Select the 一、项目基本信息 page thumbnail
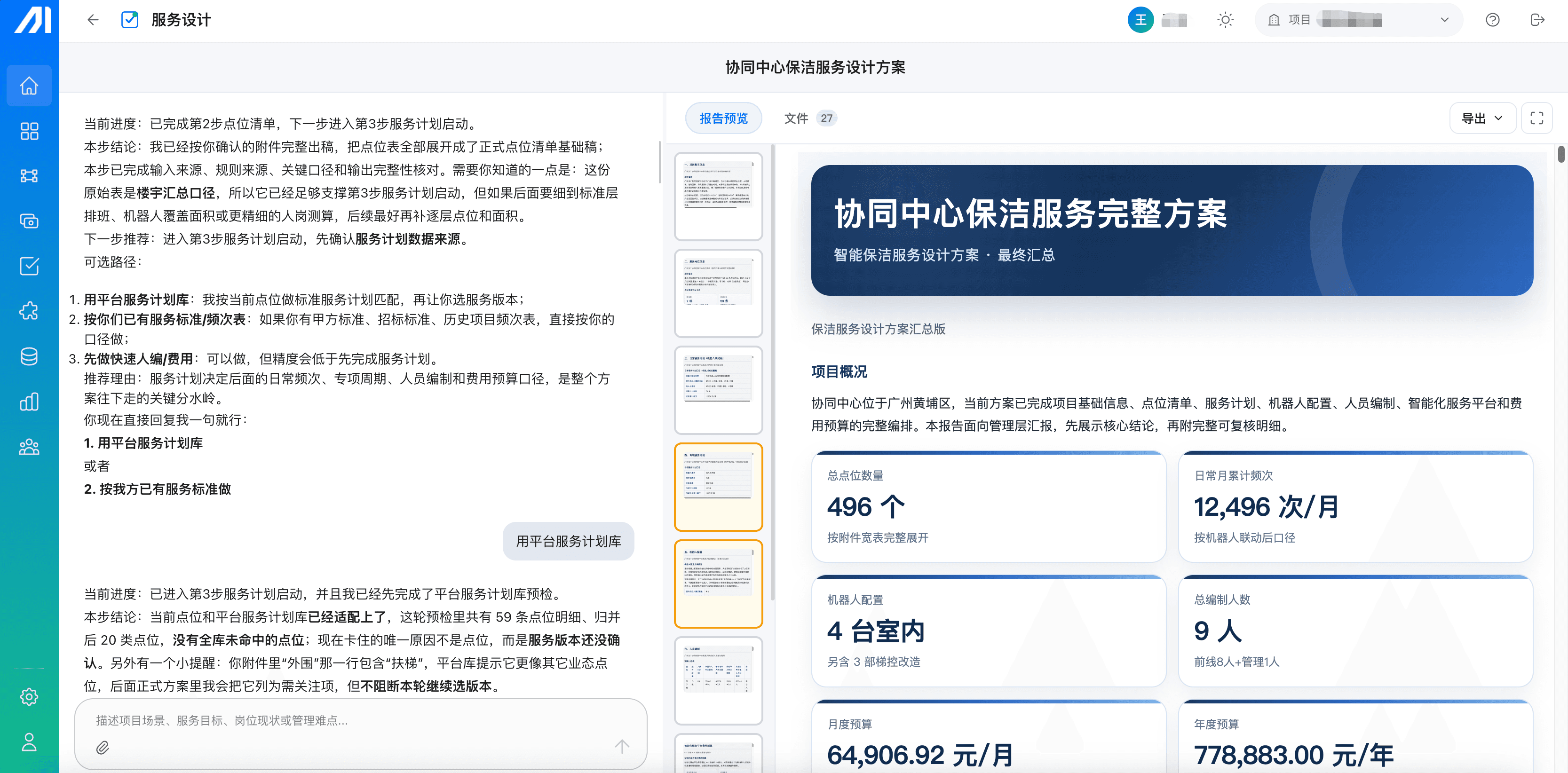This screenshot has height=773, width=1568. (x=718, y=196)
